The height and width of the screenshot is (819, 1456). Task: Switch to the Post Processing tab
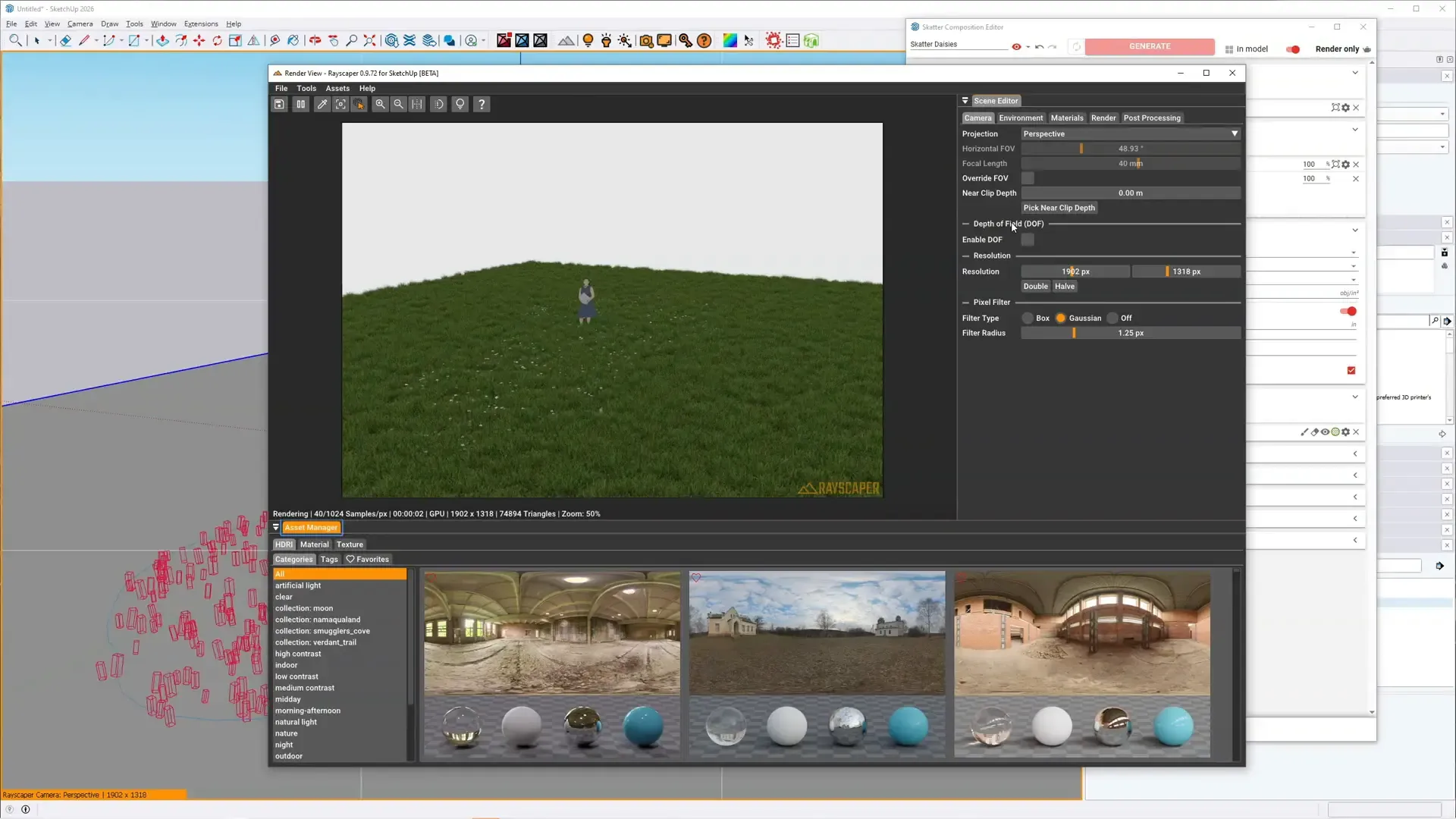coord(1152,118)
